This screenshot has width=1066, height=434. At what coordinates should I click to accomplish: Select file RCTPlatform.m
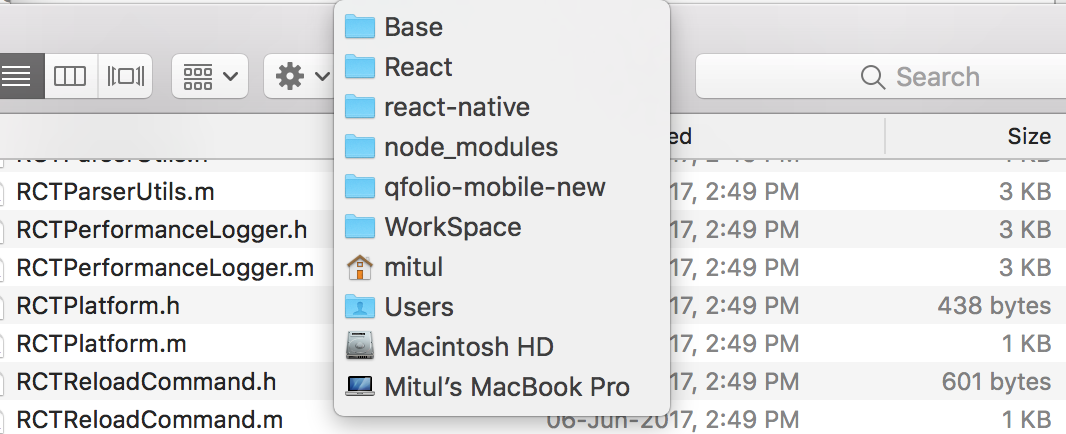[101, 344]
